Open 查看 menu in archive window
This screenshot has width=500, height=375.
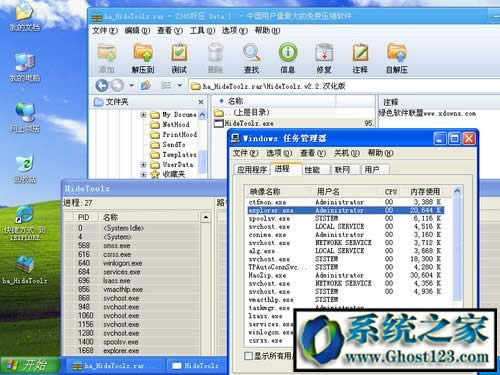coord(170,31)
